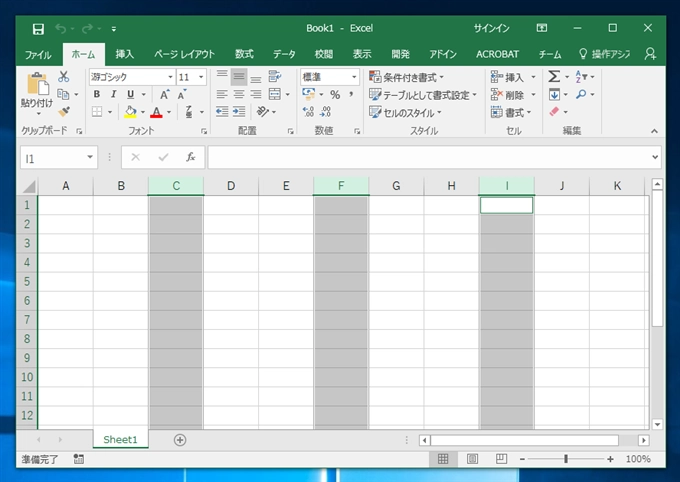Open the Insert cells (挿入) dropdown
Image resolution: width=680 pixels, height=482 pixels.
(x=533, y=77)
